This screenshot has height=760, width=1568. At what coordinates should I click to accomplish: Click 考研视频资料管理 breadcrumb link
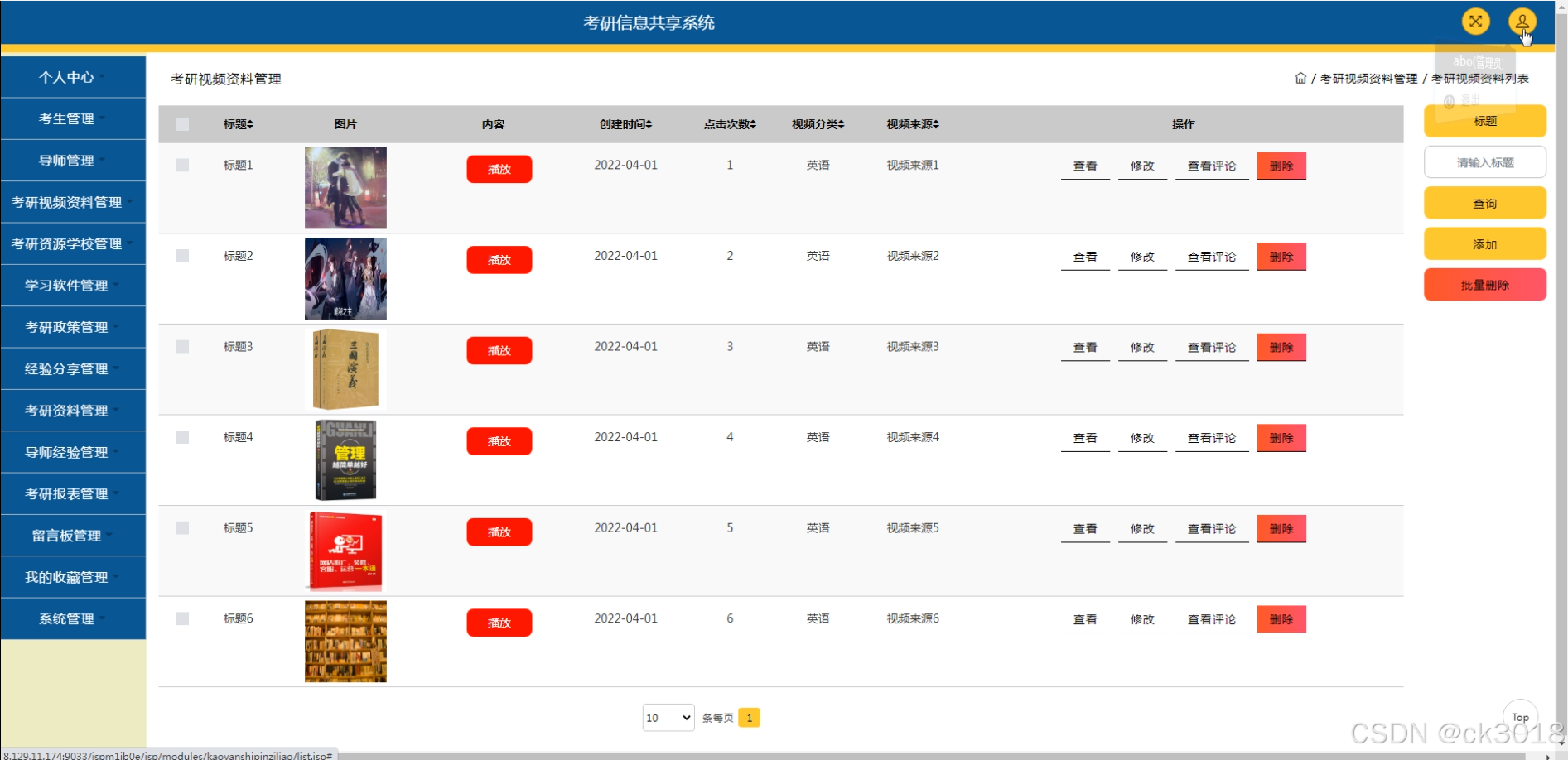click(1368, 79)
